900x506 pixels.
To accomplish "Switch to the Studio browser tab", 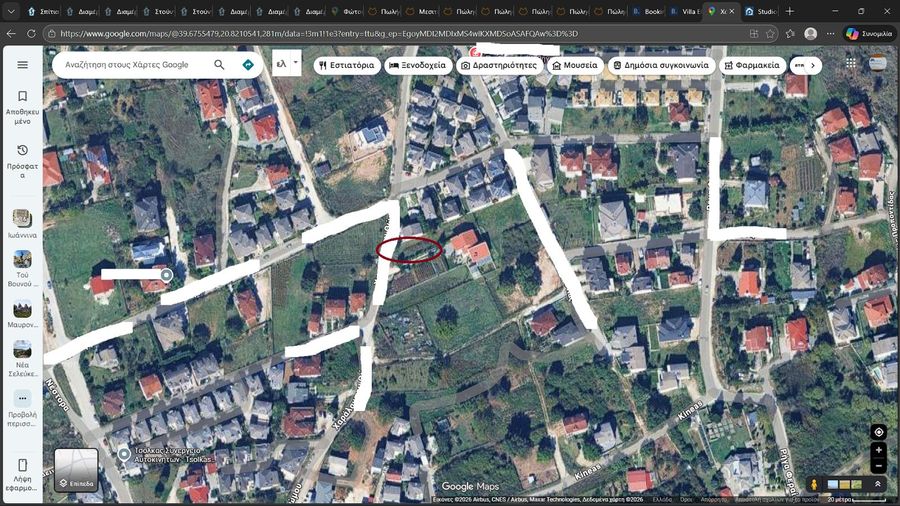I will [x=761, y=11].
